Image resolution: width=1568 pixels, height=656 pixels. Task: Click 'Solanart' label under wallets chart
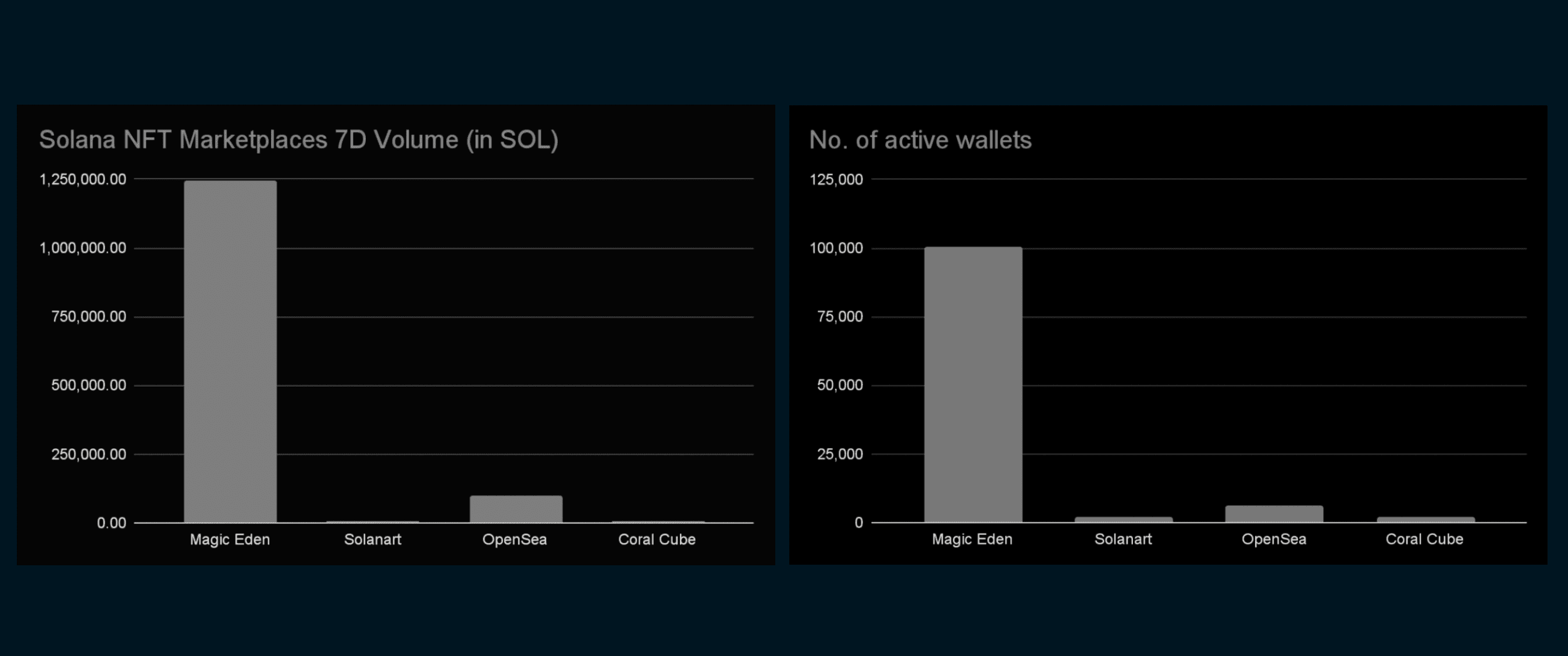pos(1123,539)
